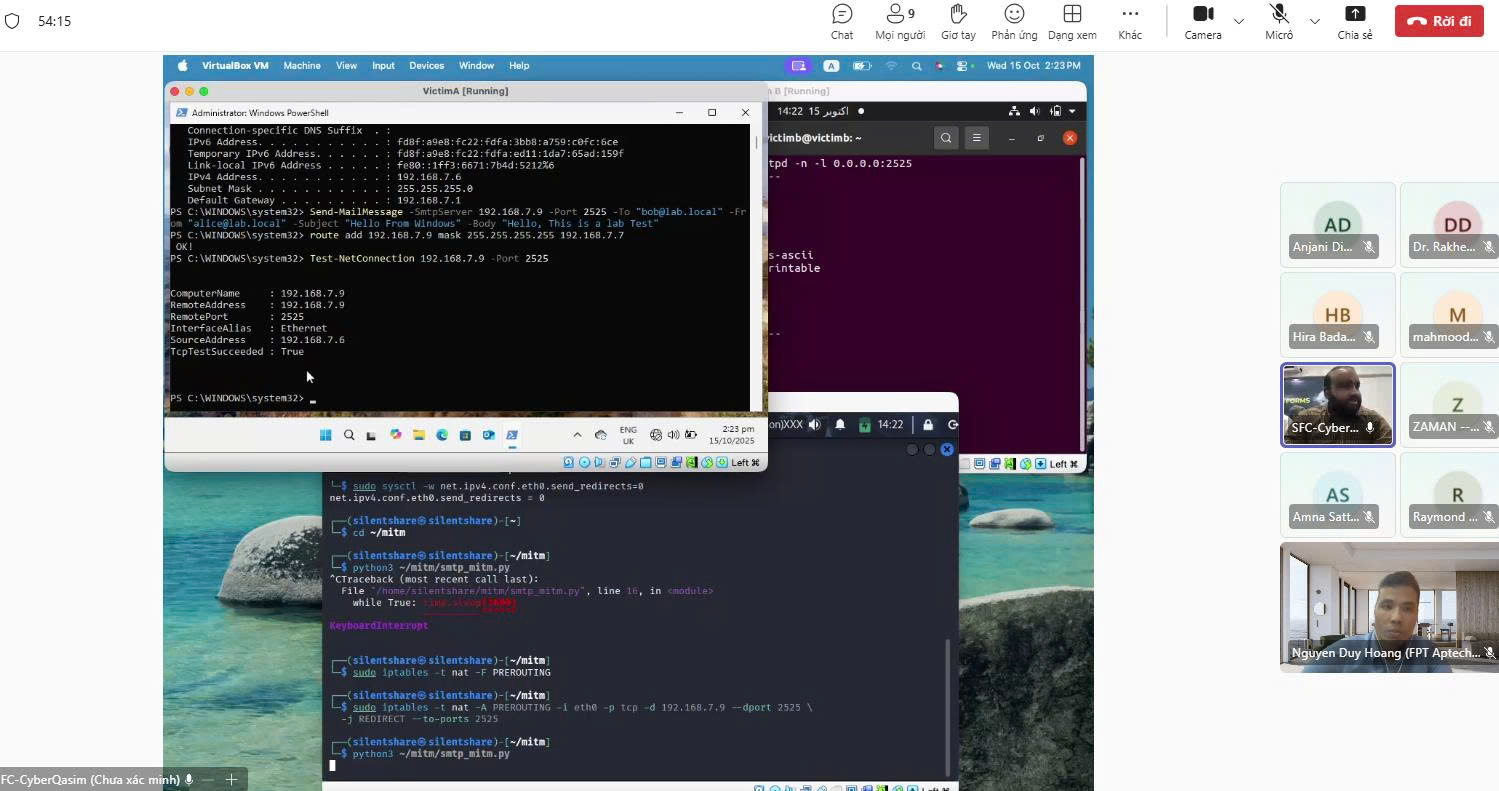Click the Chia sẻ share screen icon
This screenshot has height=791, width=1499.
tap(1354, 21)
